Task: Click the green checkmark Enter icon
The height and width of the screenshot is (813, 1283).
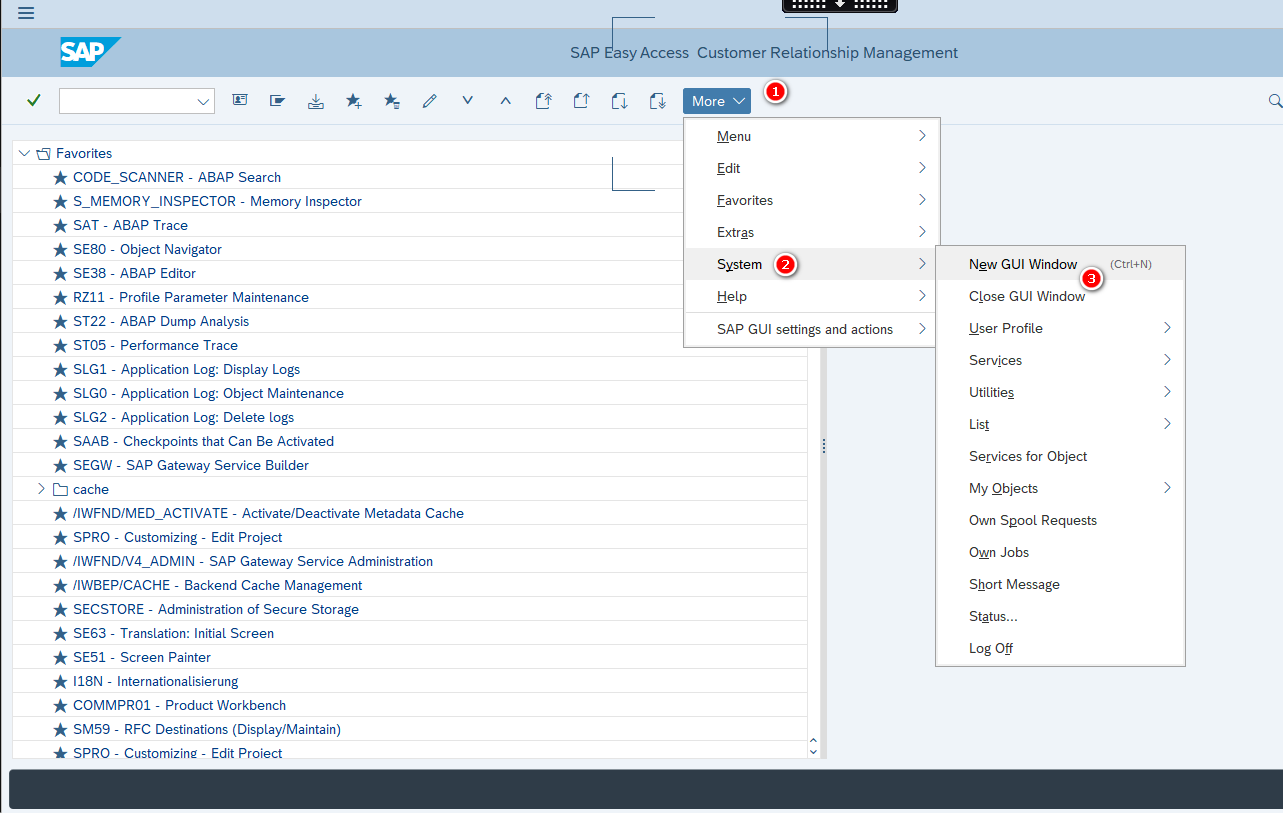Action: pos(34,100)
